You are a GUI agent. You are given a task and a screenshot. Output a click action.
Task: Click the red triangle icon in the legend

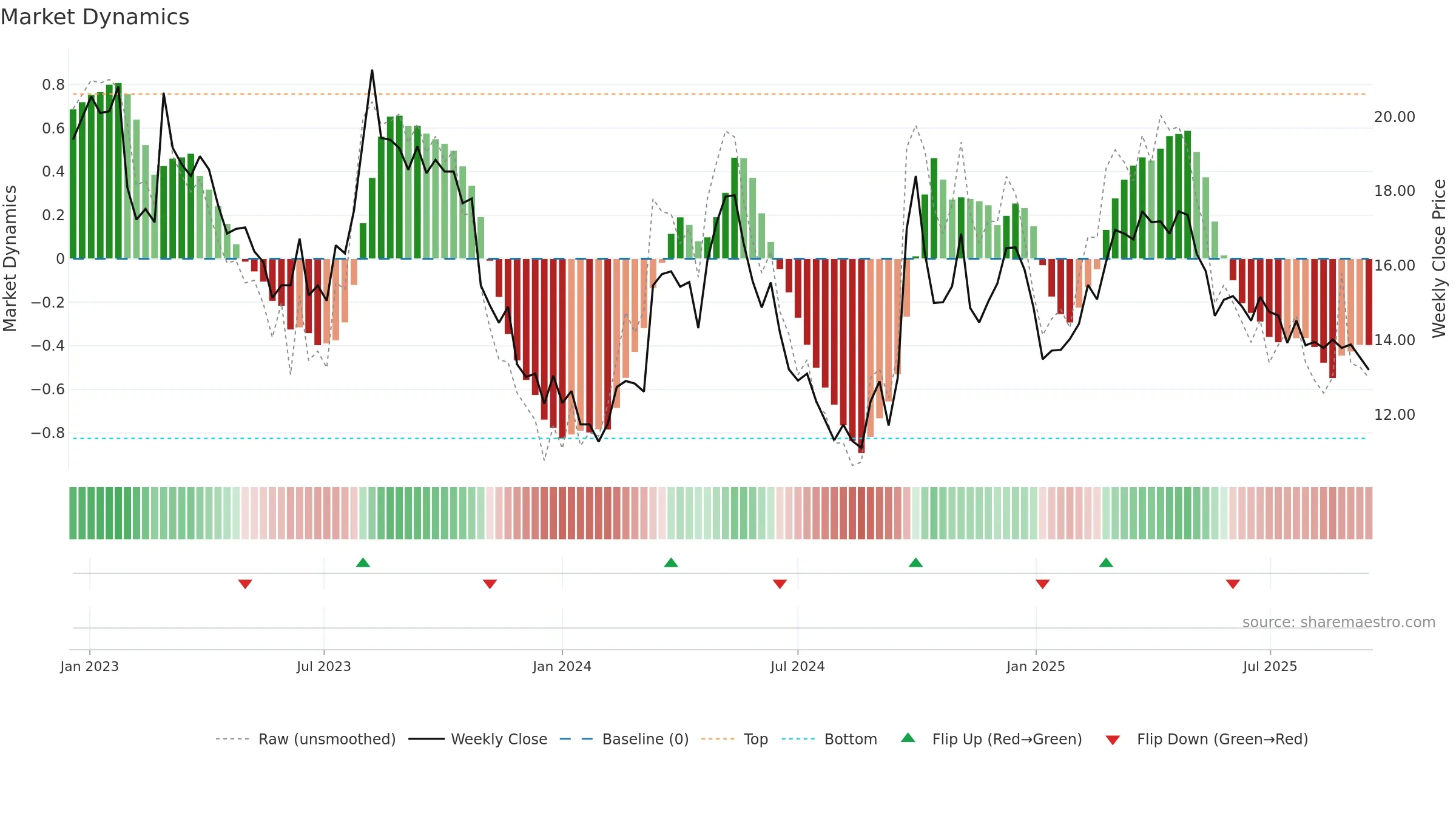pyautogui.click(x=1113, y=740)
